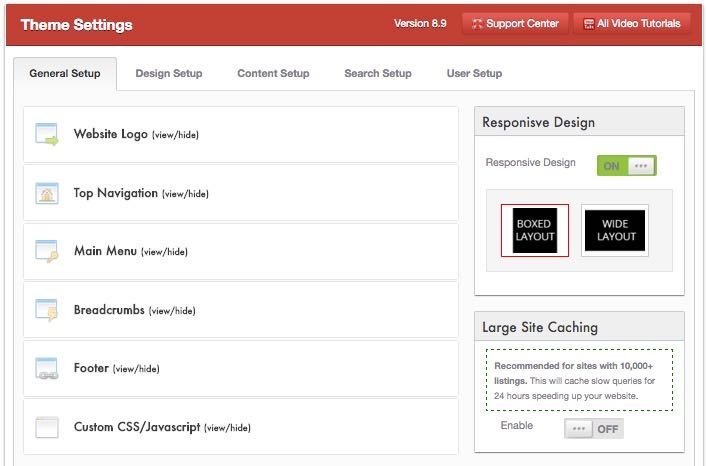Select the Boxed Layout option
Viewport: 707px width, 466px height.
tap(535, 230)
